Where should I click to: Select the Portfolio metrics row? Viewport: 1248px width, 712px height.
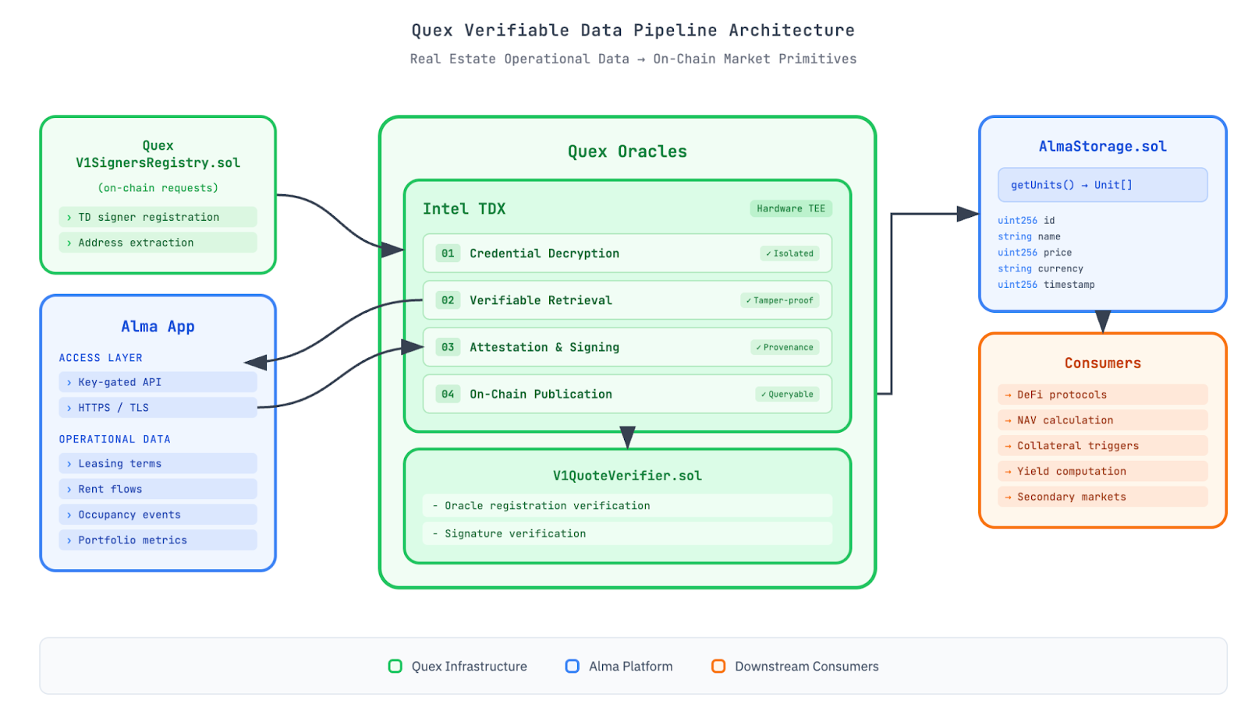coord(158,540)
